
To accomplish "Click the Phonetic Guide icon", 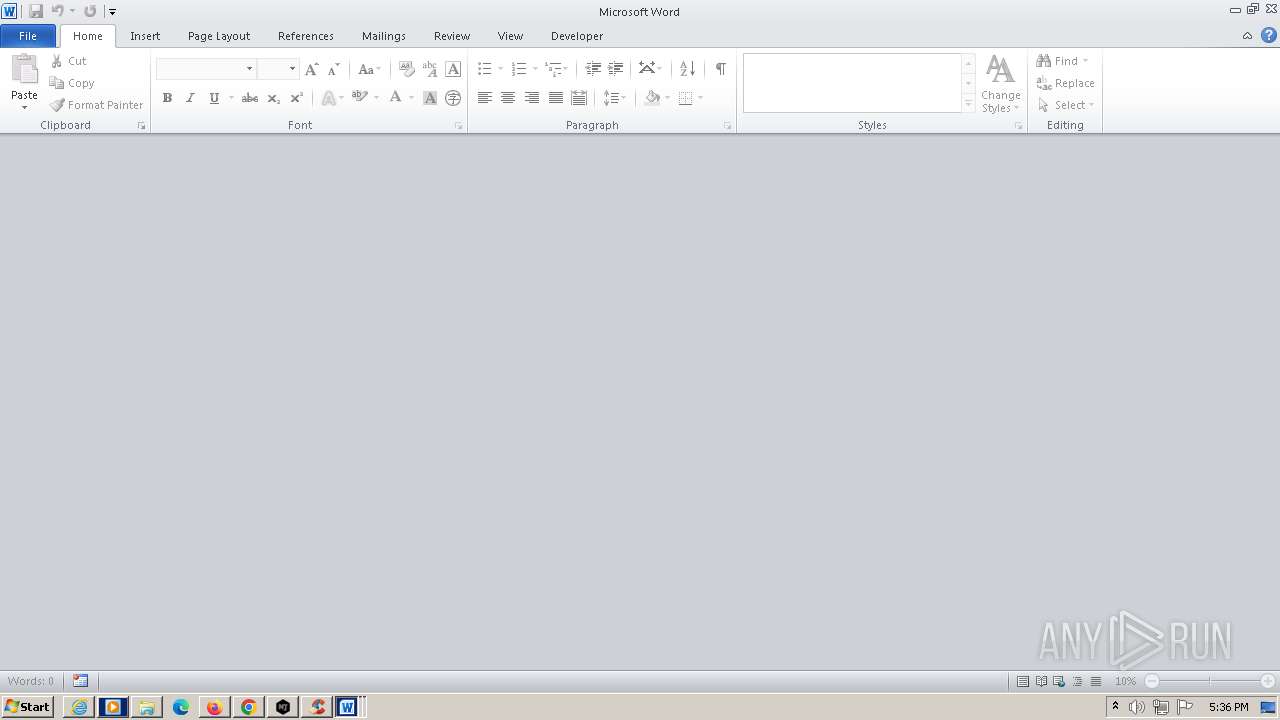I will 430,69.
